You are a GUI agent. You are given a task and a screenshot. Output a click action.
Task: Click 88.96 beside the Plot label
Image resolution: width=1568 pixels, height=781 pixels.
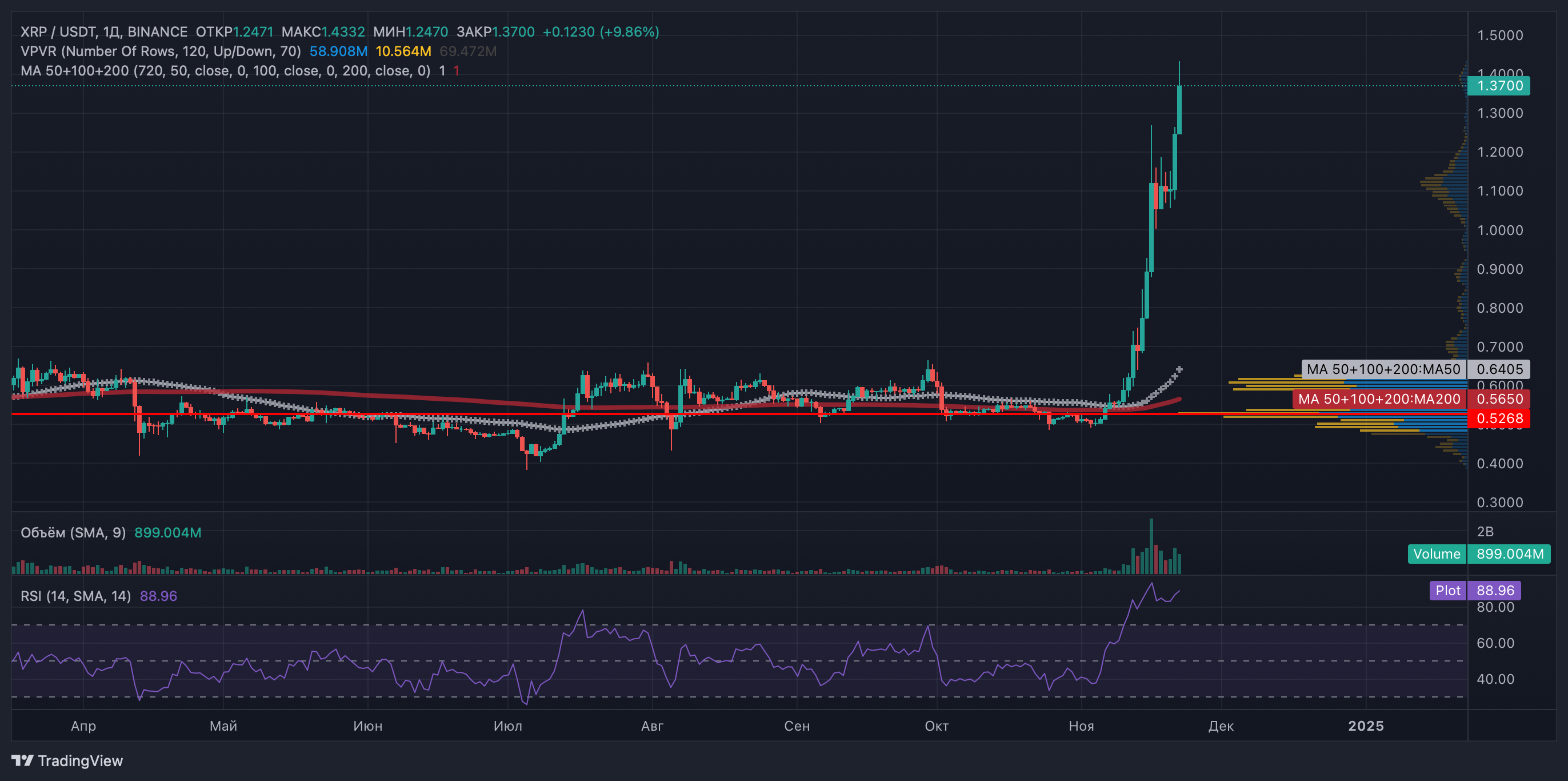tap(1494, 590)
